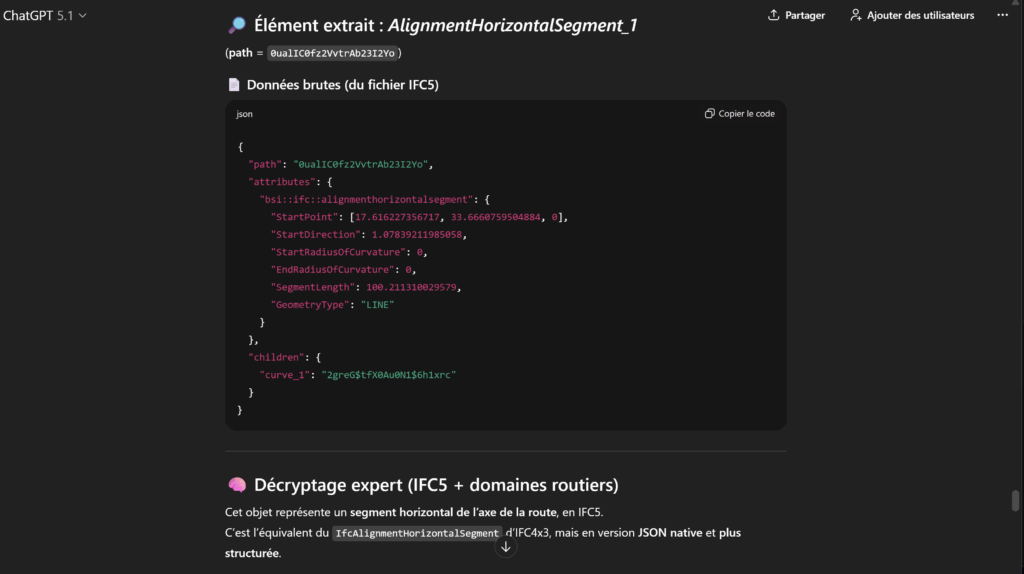Click the IfcAlignmentHorizontalSegment inline code chip

[417, 533]
